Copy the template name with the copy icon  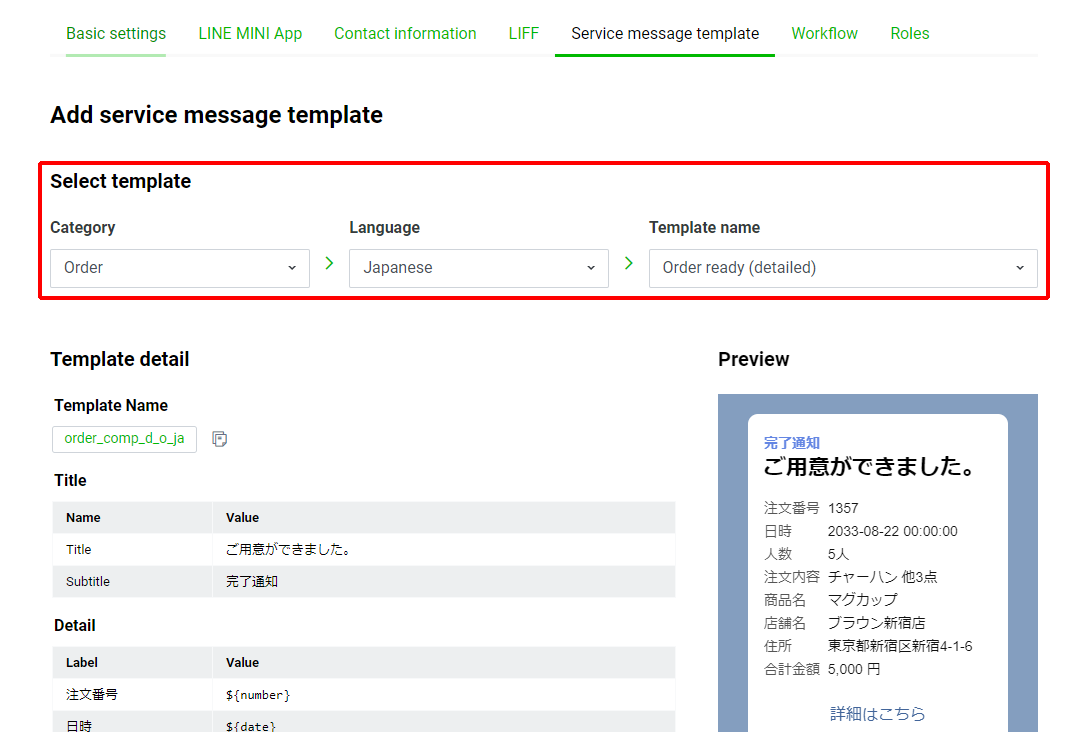tap(220, 439)
